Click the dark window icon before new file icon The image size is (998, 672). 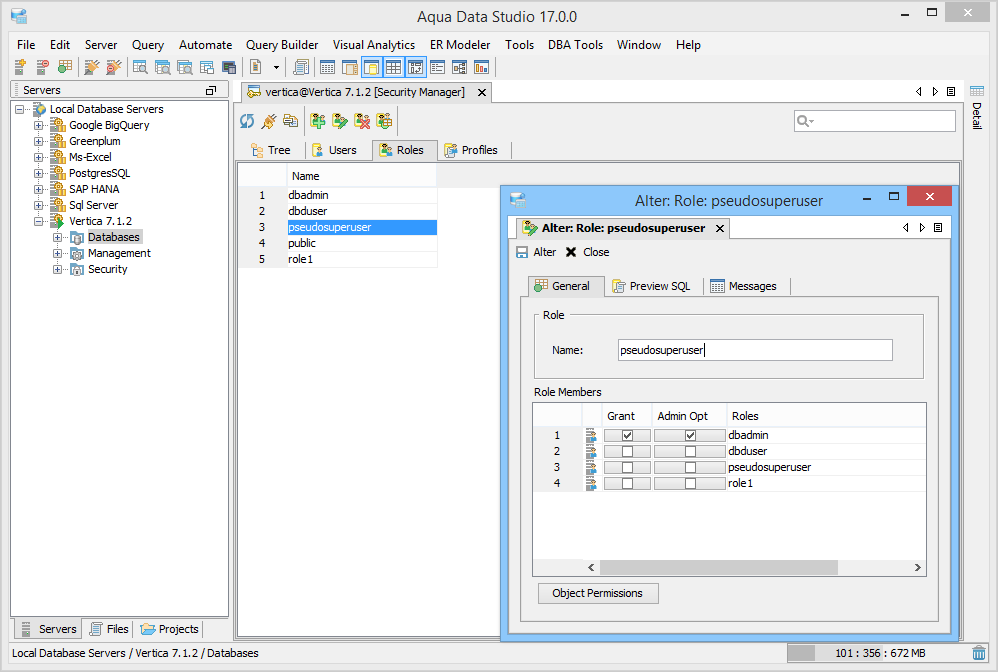(229, 67)
